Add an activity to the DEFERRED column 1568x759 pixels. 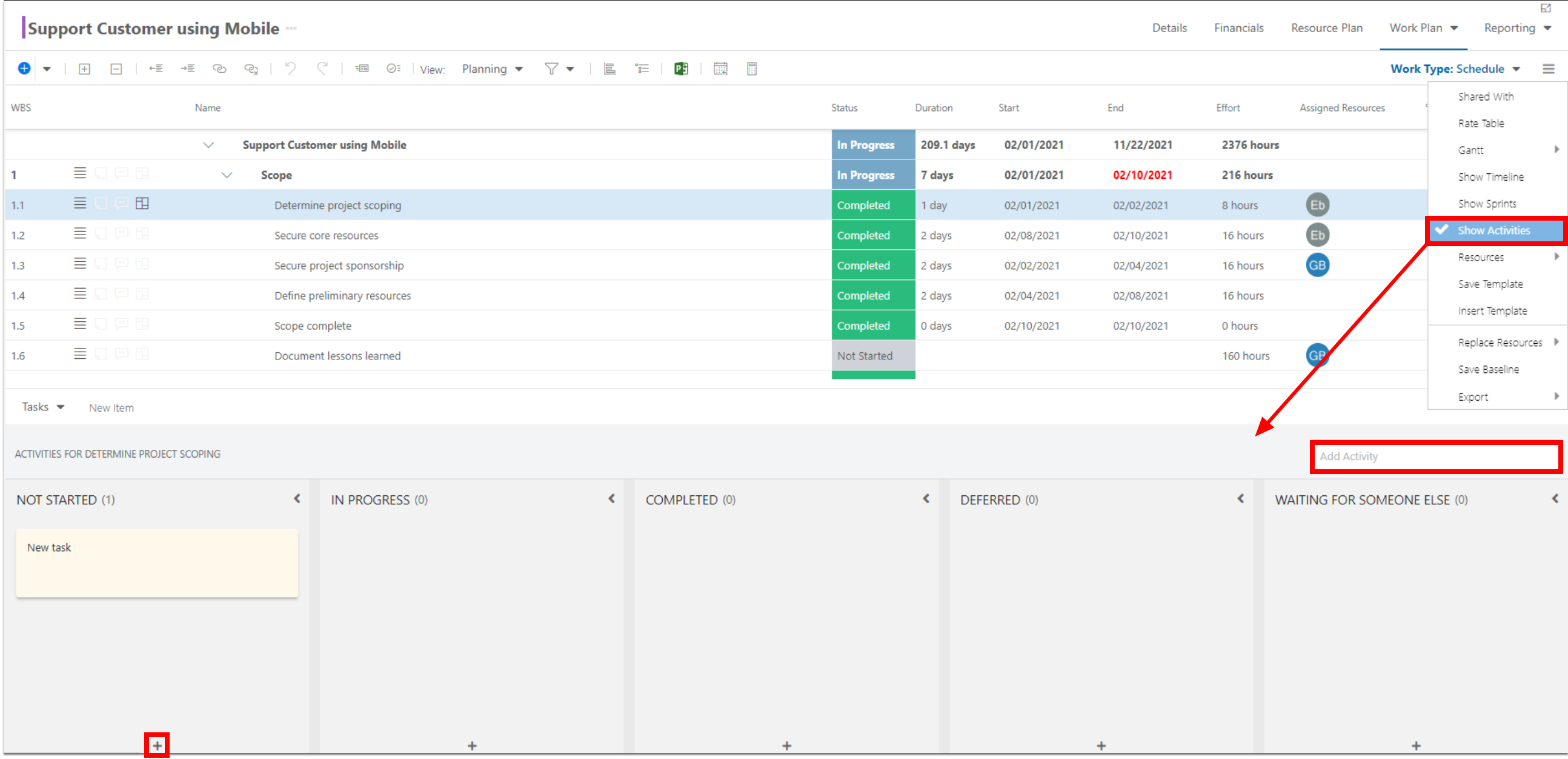tap(1101, 746)
